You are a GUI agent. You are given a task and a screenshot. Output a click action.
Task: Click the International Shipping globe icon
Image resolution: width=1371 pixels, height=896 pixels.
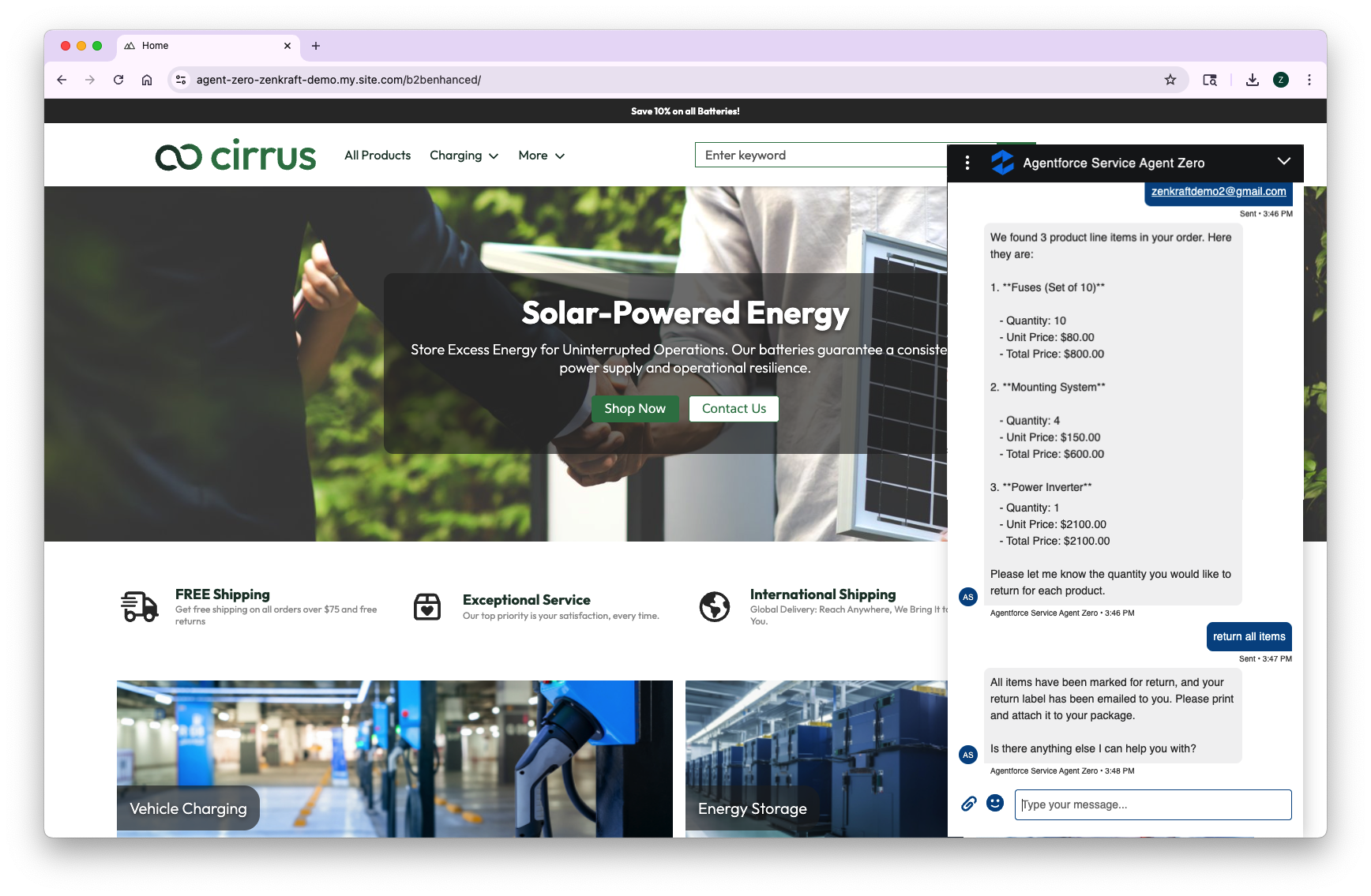tap(714, 606)
